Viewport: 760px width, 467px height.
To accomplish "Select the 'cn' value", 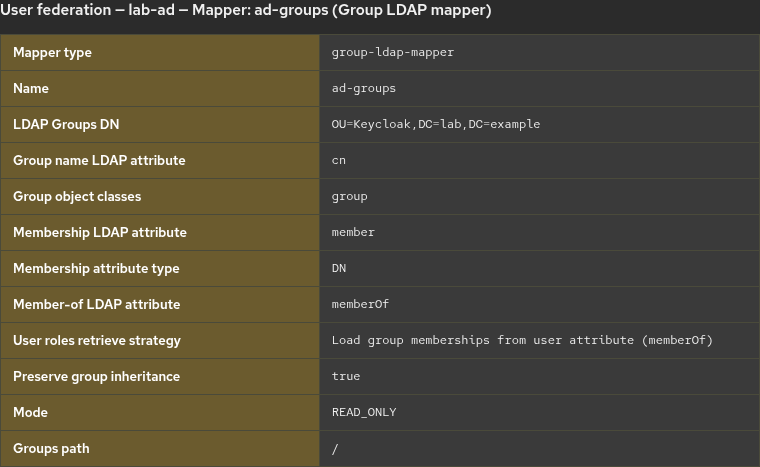I will click(339, 161).
